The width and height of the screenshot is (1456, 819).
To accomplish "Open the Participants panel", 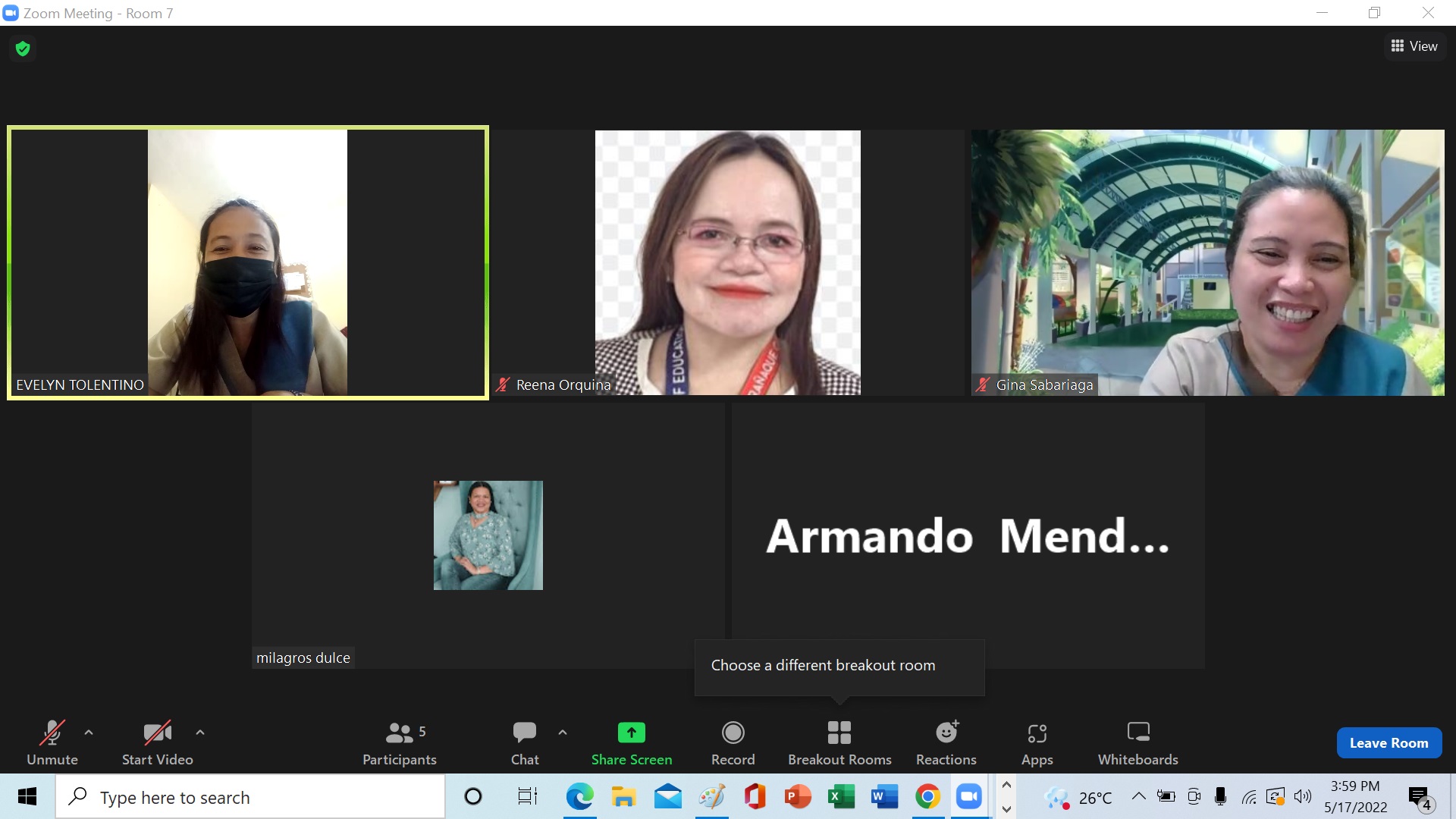I will pyautogui.click(x=400, y=743).
